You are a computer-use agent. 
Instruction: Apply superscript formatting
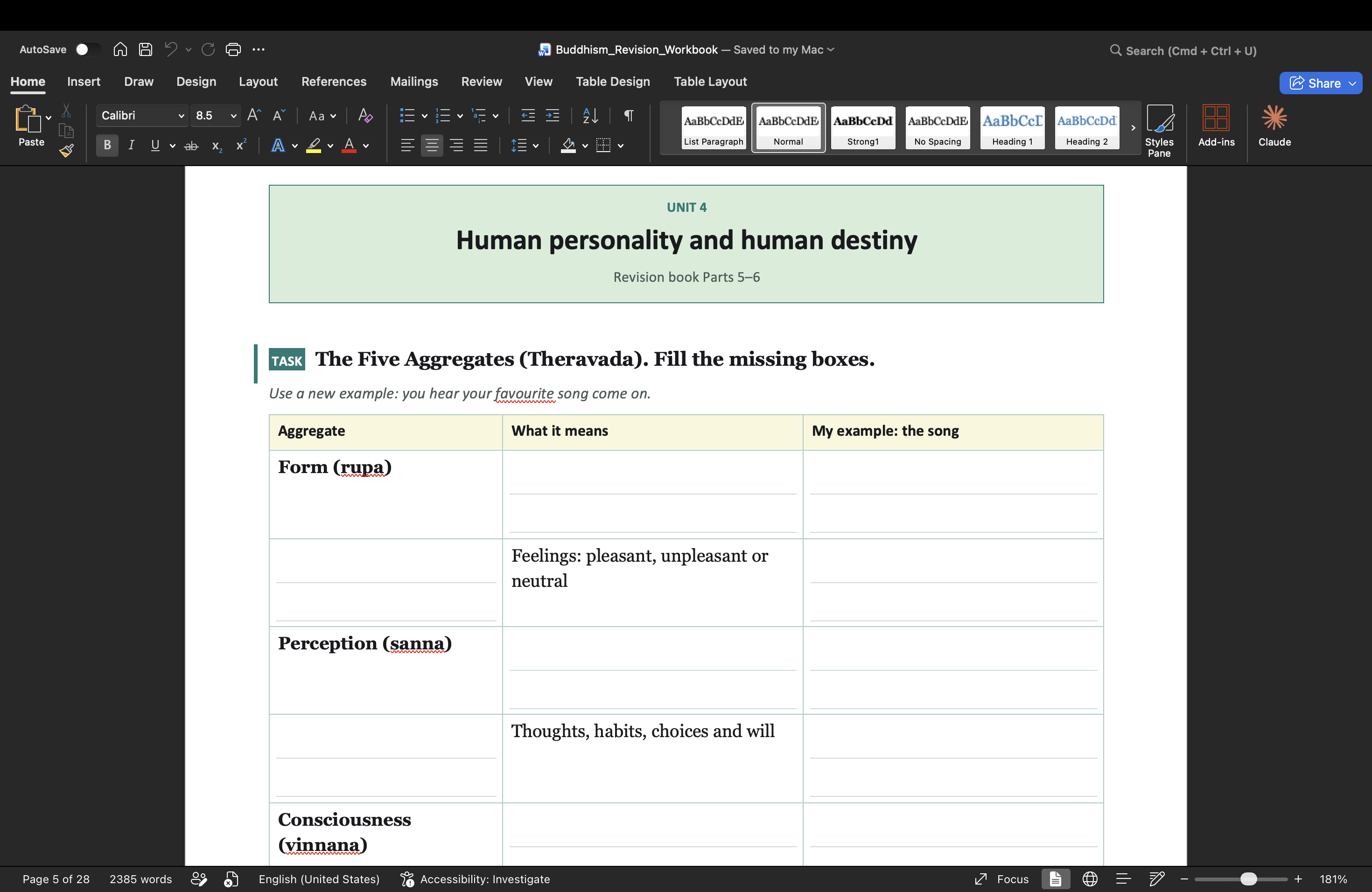pos(242,146)
